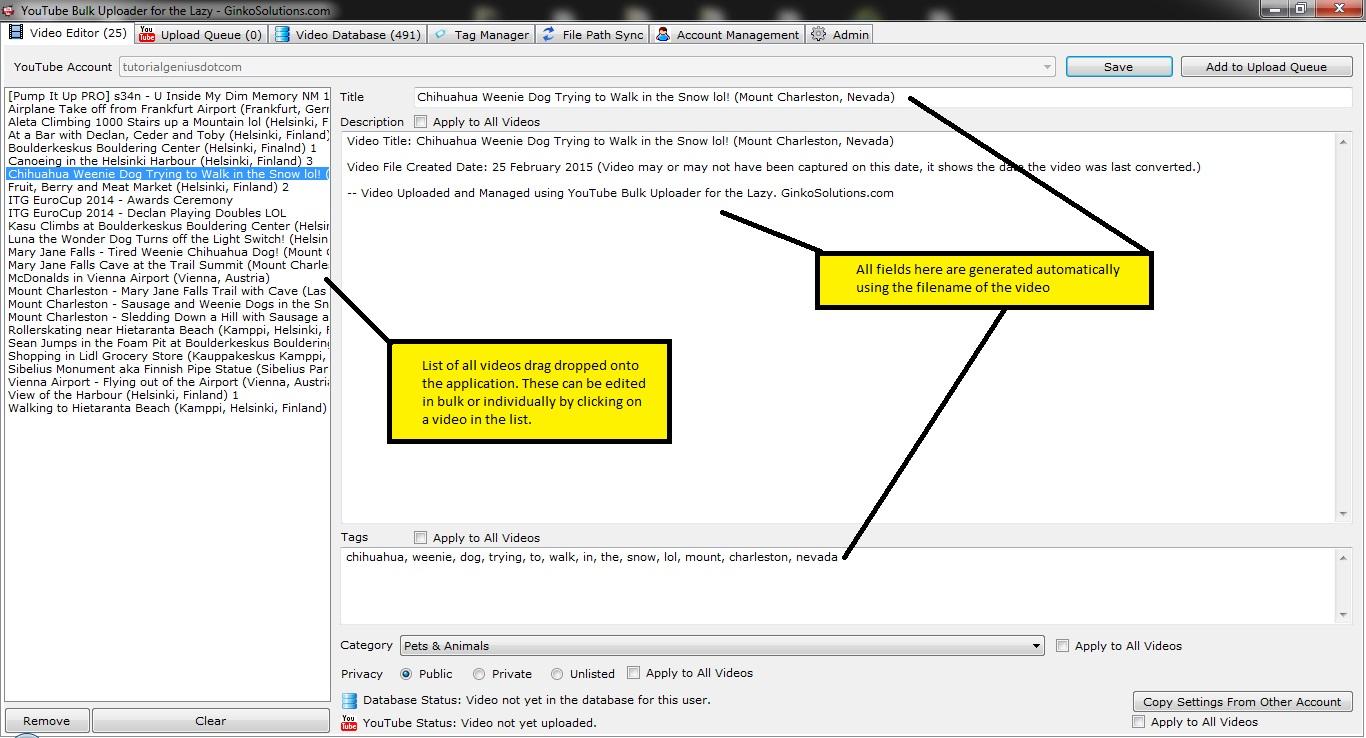1366x738 pixels.
Task: Check Category Apply to All Videos
Action: tap(1062, 645)
